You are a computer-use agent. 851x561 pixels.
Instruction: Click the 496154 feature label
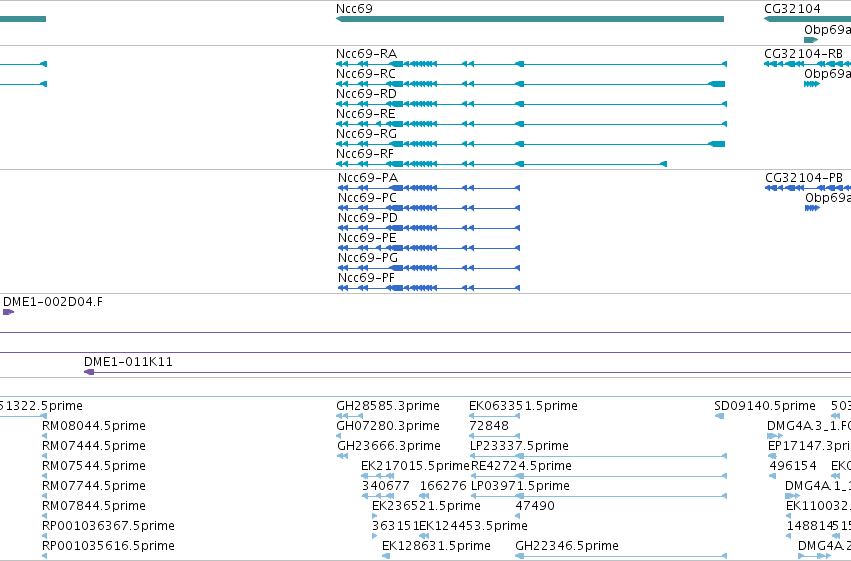coord(793,467)
